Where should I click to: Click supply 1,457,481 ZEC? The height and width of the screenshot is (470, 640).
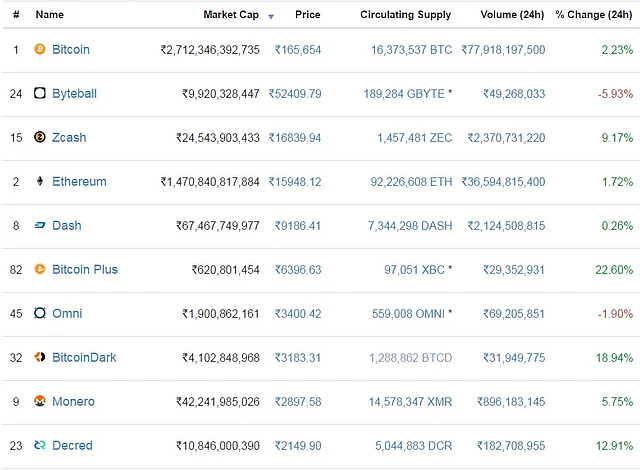click(415, 138)
